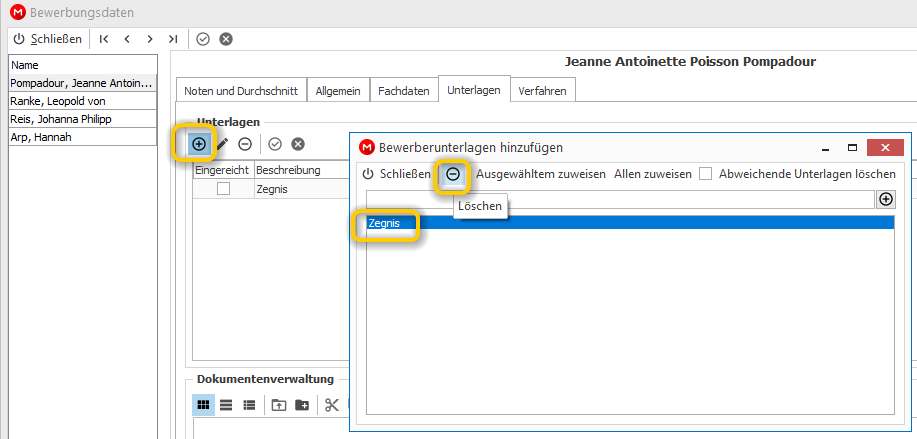
Task: Cancel changes X icon in main toolbar
Action: coord(226,39)
